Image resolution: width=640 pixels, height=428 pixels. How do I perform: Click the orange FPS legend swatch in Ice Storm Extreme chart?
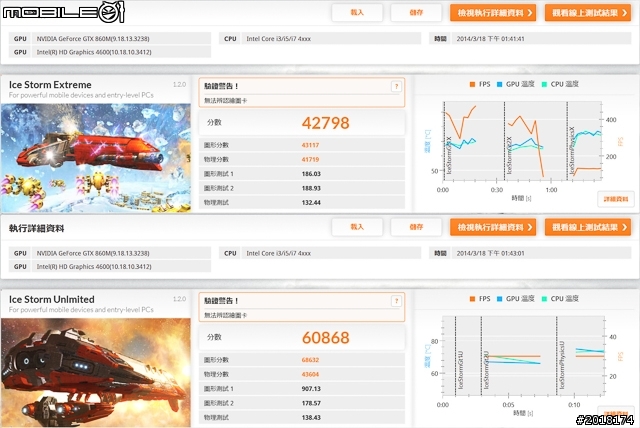click(x=472, y=84)
